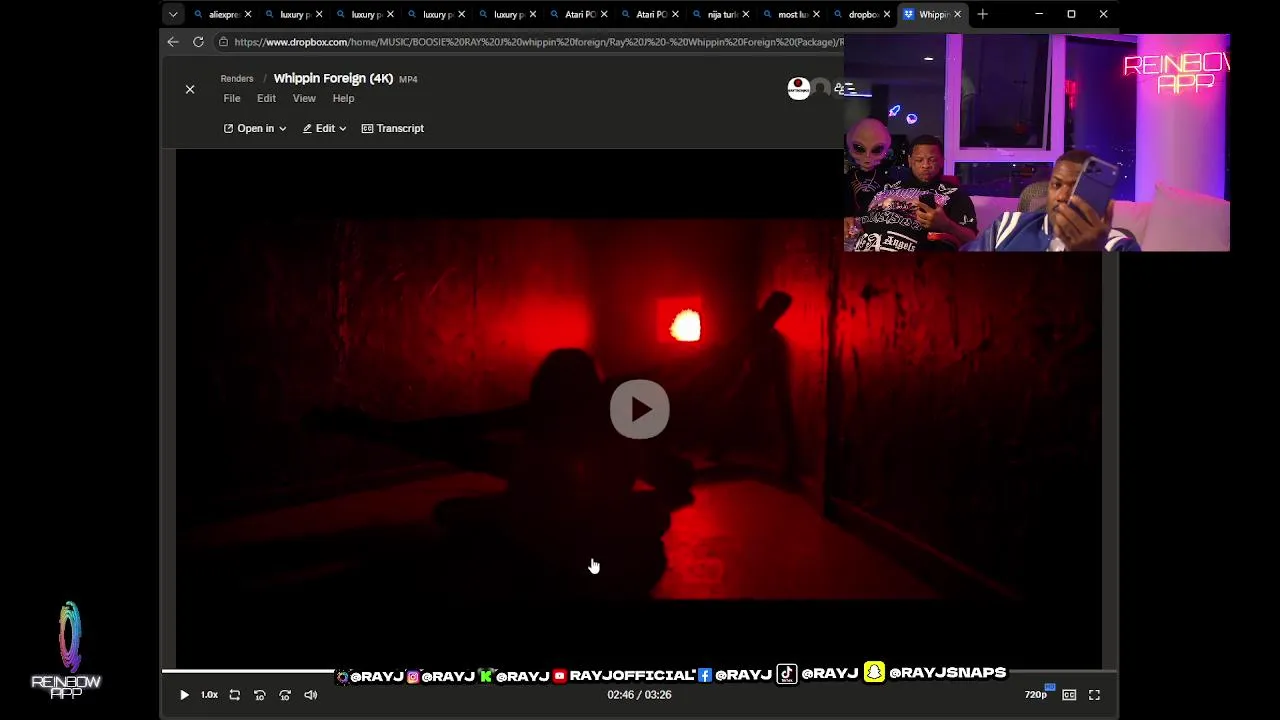Close the most lu browser tab

pyautogui.click(x=817, y=14)
